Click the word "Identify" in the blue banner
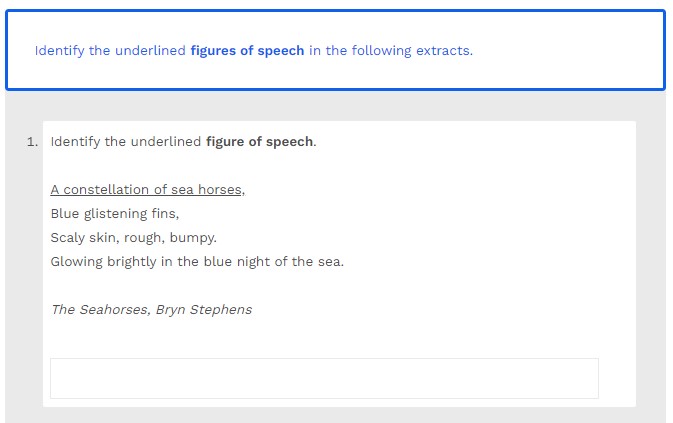Screen dimensions: 673x423 pyautogui.click(x=59, y=50)
